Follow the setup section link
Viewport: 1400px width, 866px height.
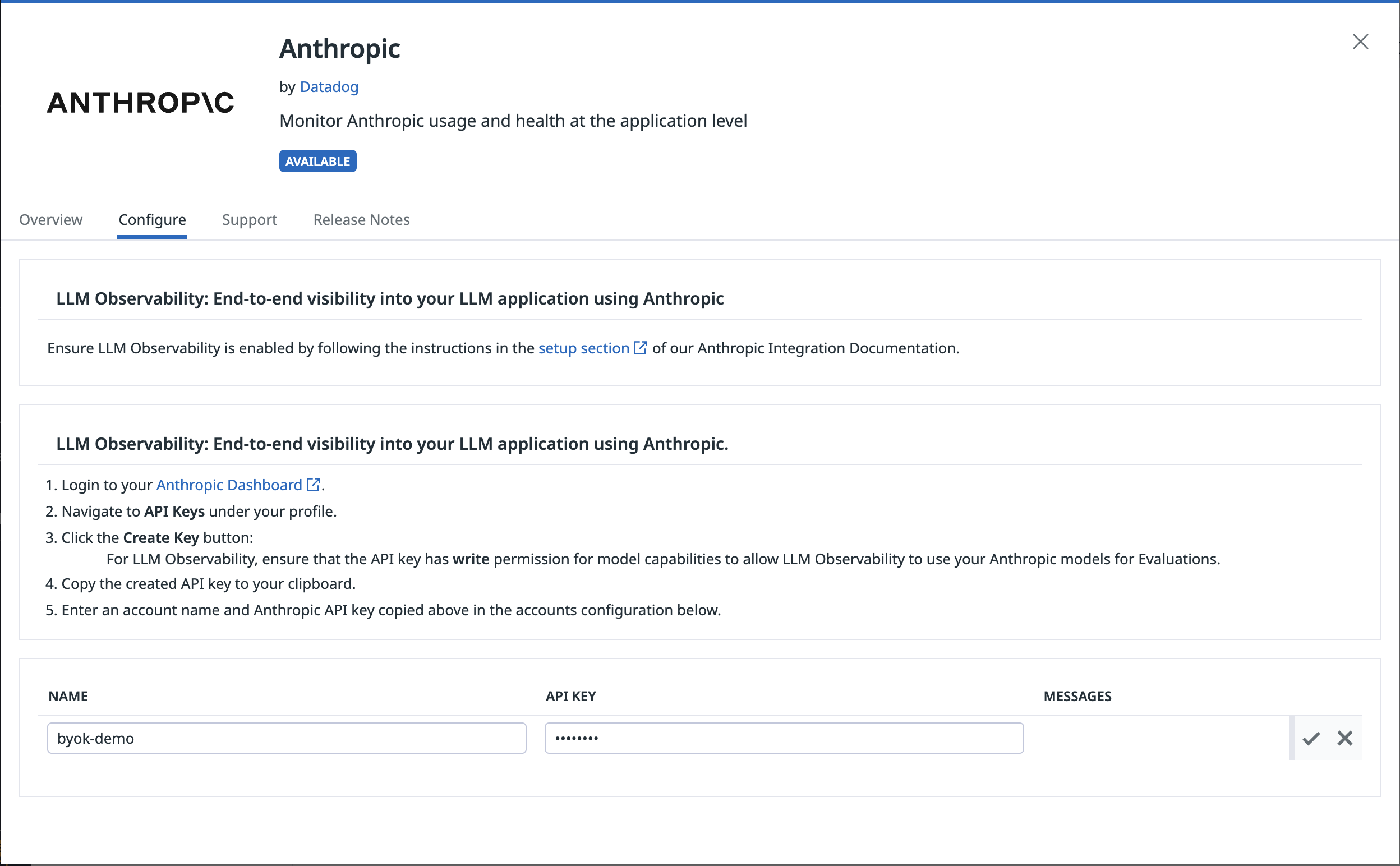[x=583, y=348]
